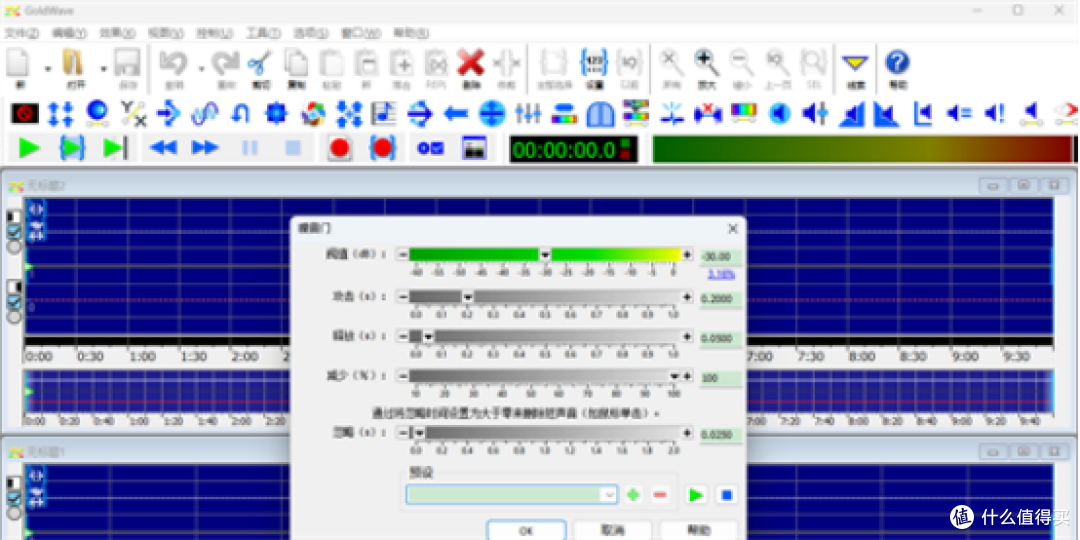
Task: Expand the preset combo box in dialog
Action: (609, 495)
